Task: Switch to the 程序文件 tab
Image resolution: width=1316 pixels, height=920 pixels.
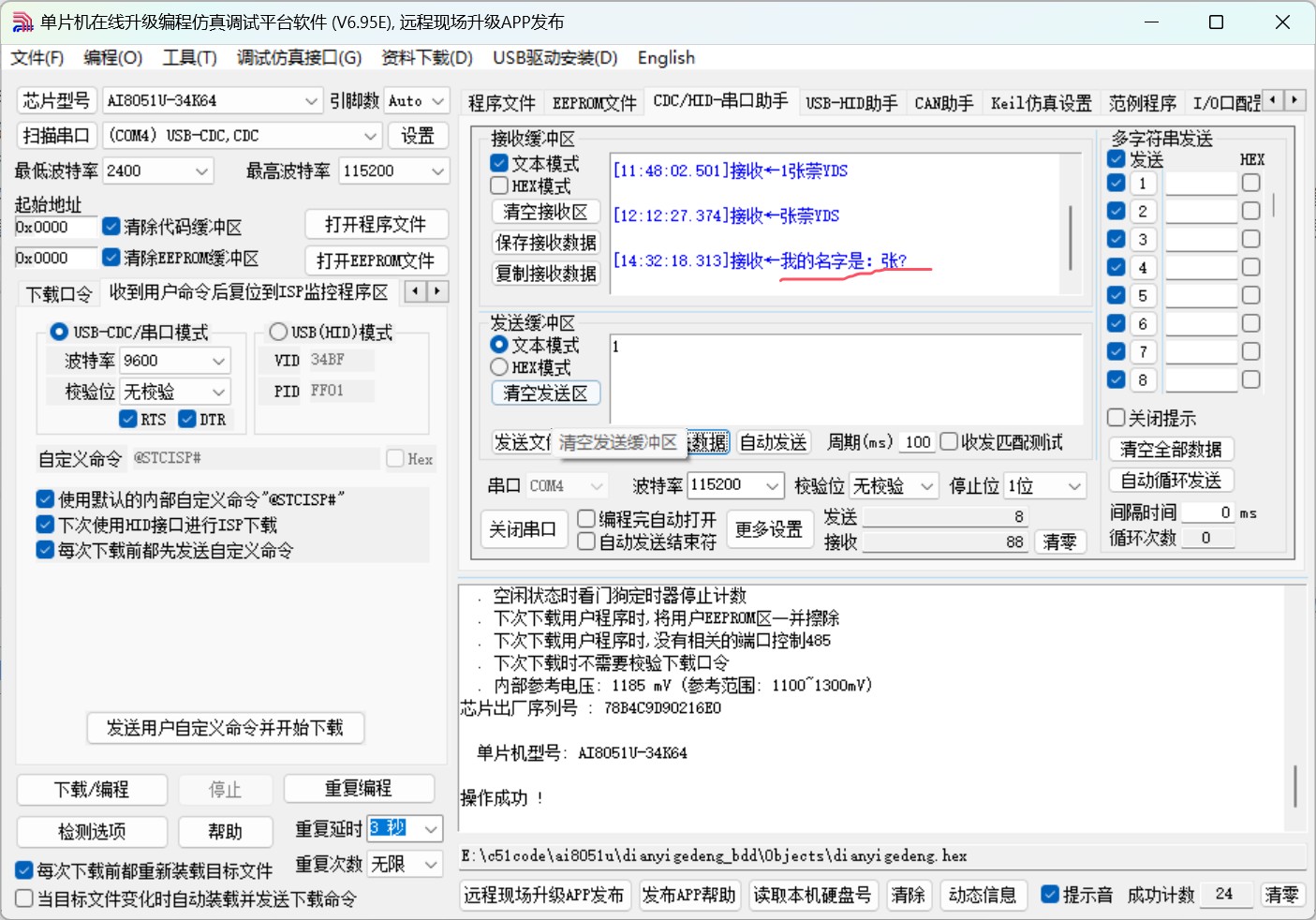Action: [x=501, y=103]
